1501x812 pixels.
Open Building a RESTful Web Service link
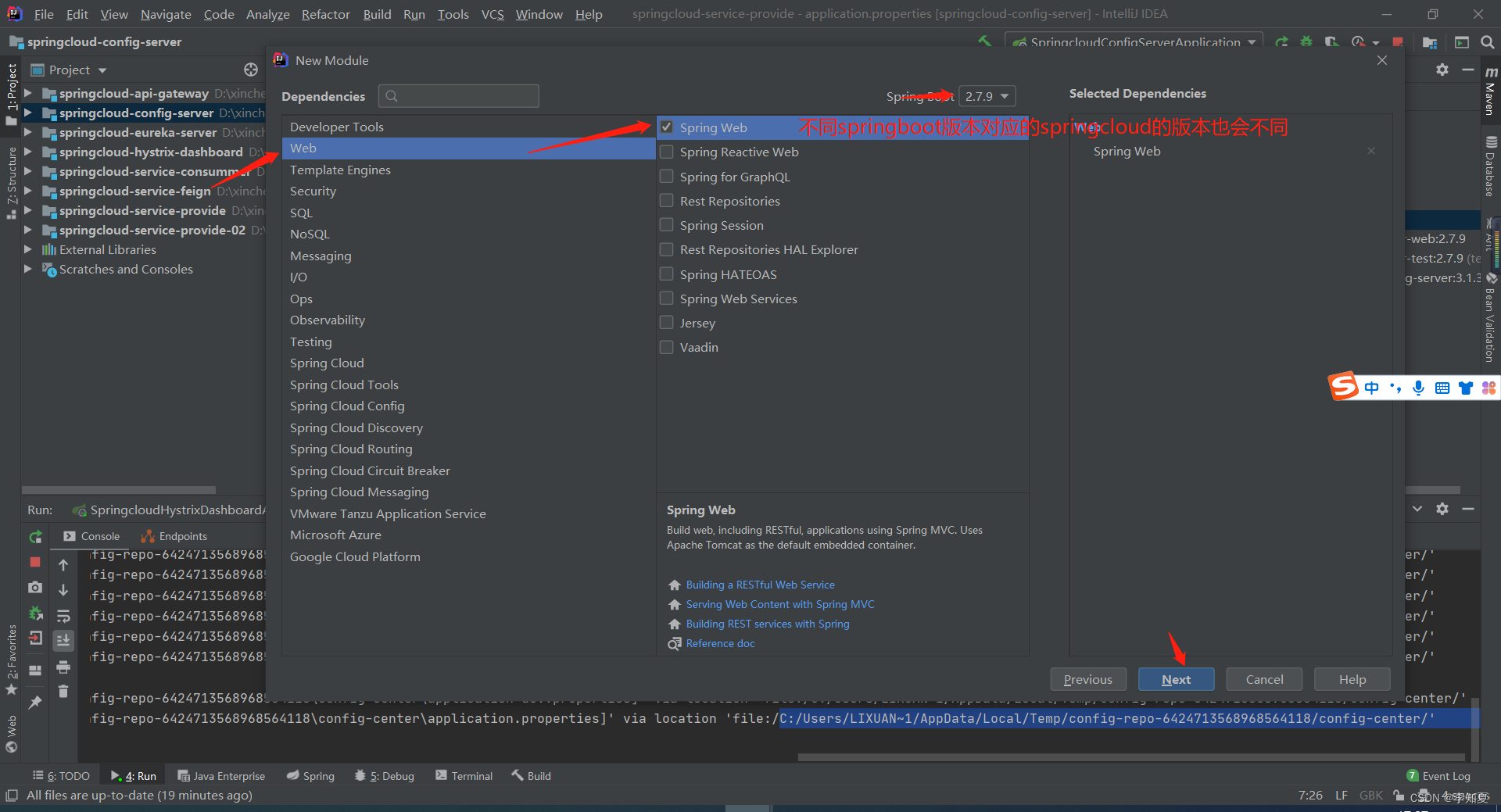[x=760, y=585]
